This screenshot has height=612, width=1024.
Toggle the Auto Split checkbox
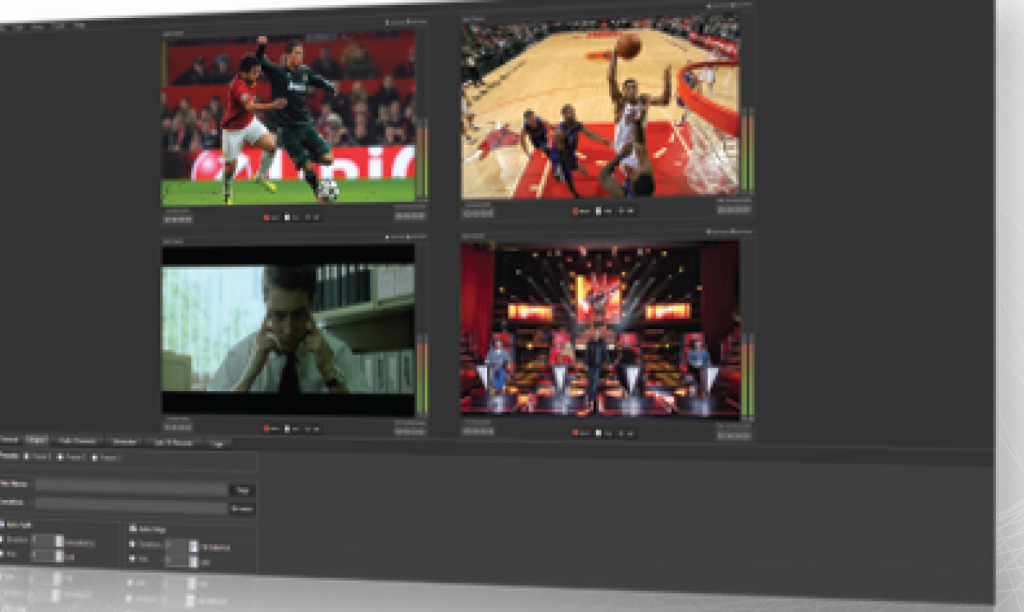tap(3, 524)
